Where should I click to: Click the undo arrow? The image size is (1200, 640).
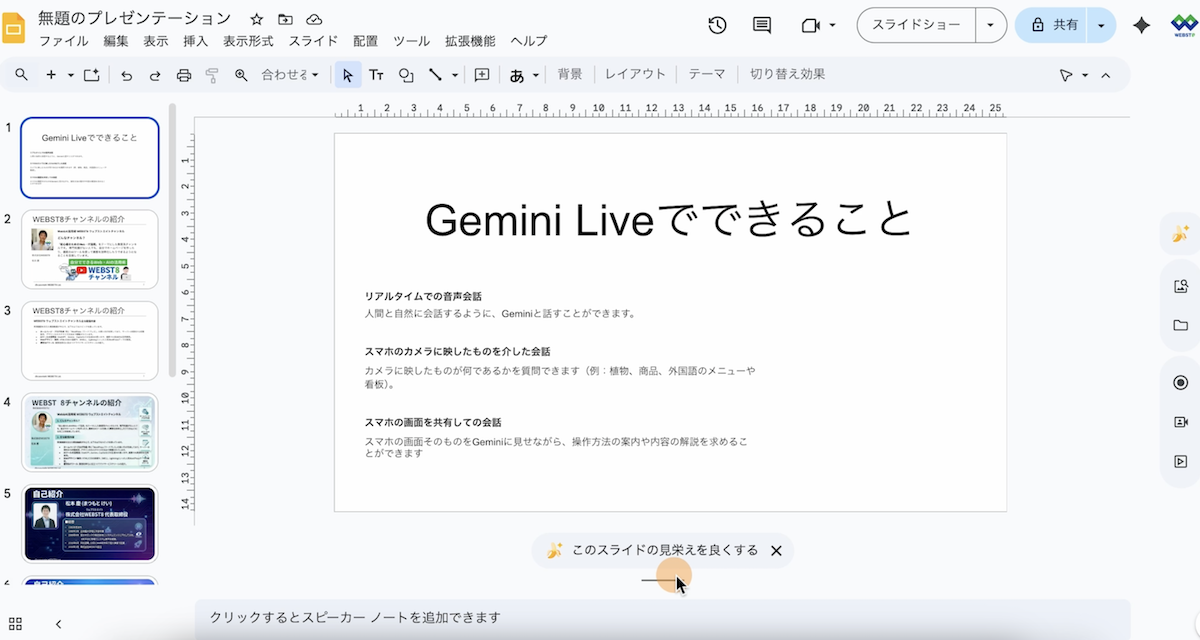(x=126, y=75)
